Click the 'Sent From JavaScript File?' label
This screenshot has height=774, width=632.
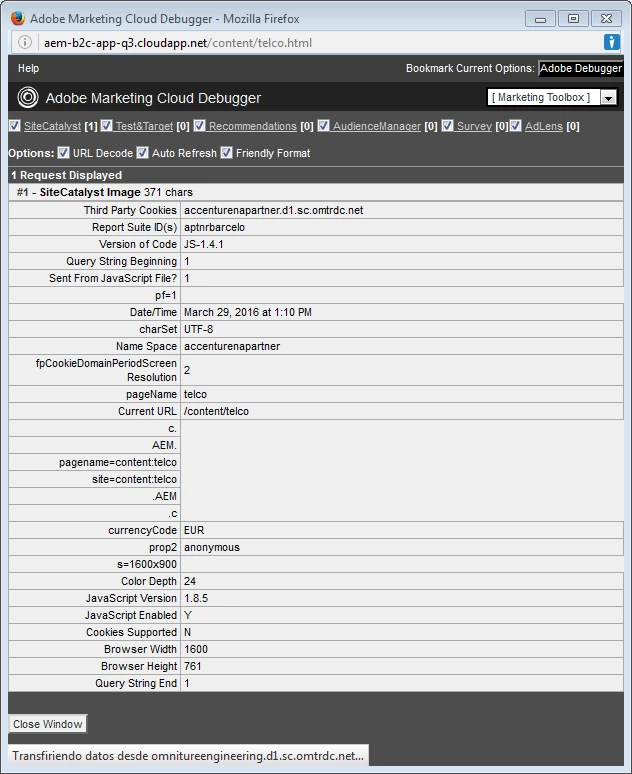tap(113, 278)
